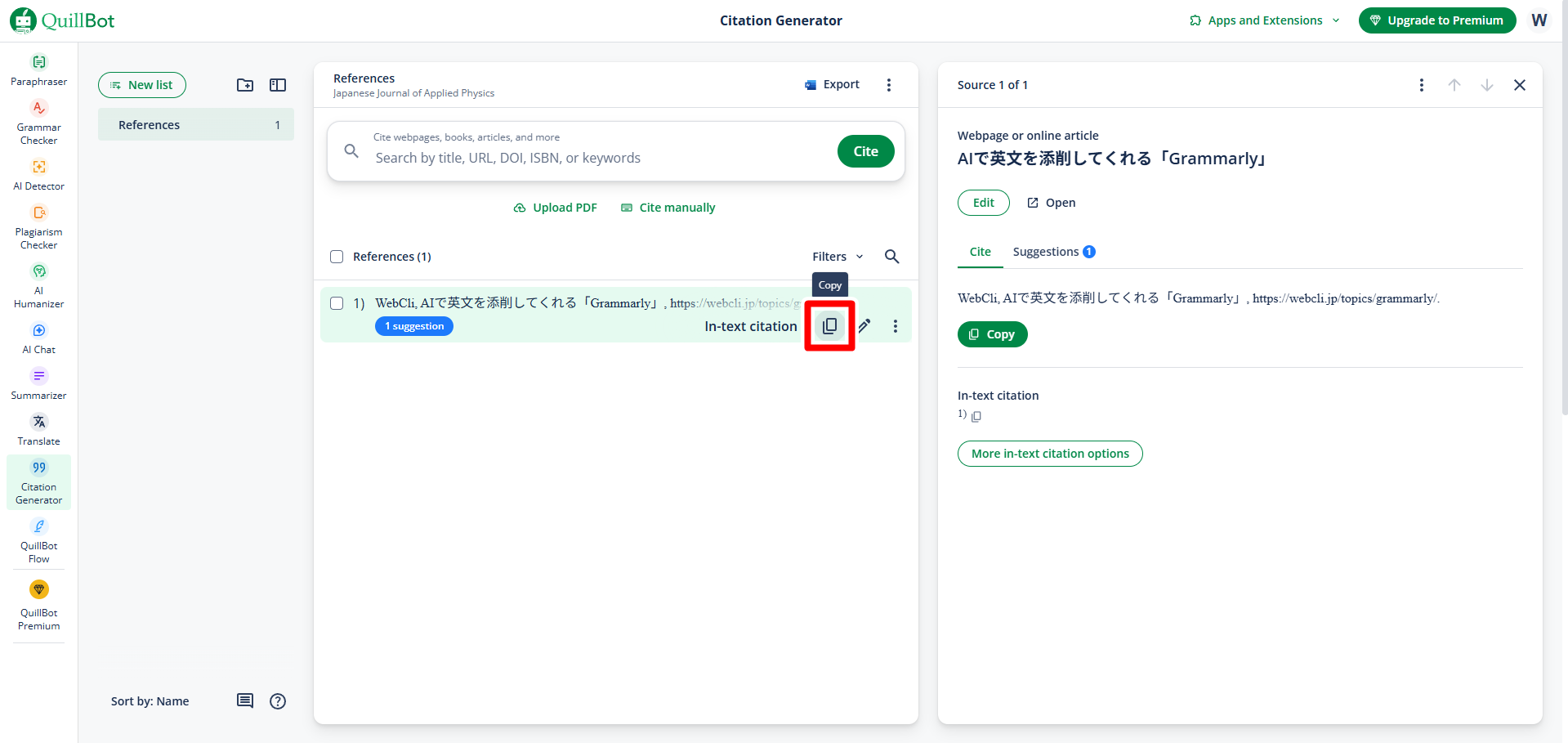This screenshot has width=1568, height=743.
Task: Open the Plagiarism Checker tool
Action: [x=38, y=227]
